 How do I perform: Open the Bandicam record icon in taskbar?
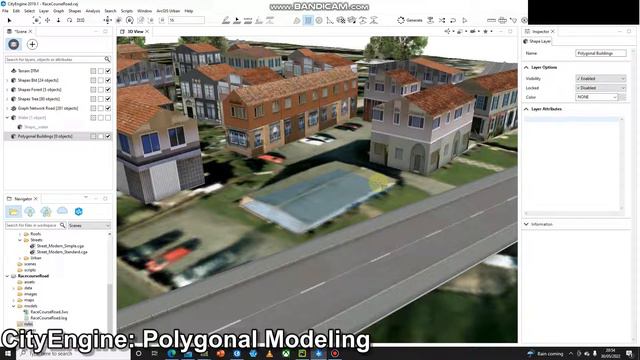pos(335,353)
